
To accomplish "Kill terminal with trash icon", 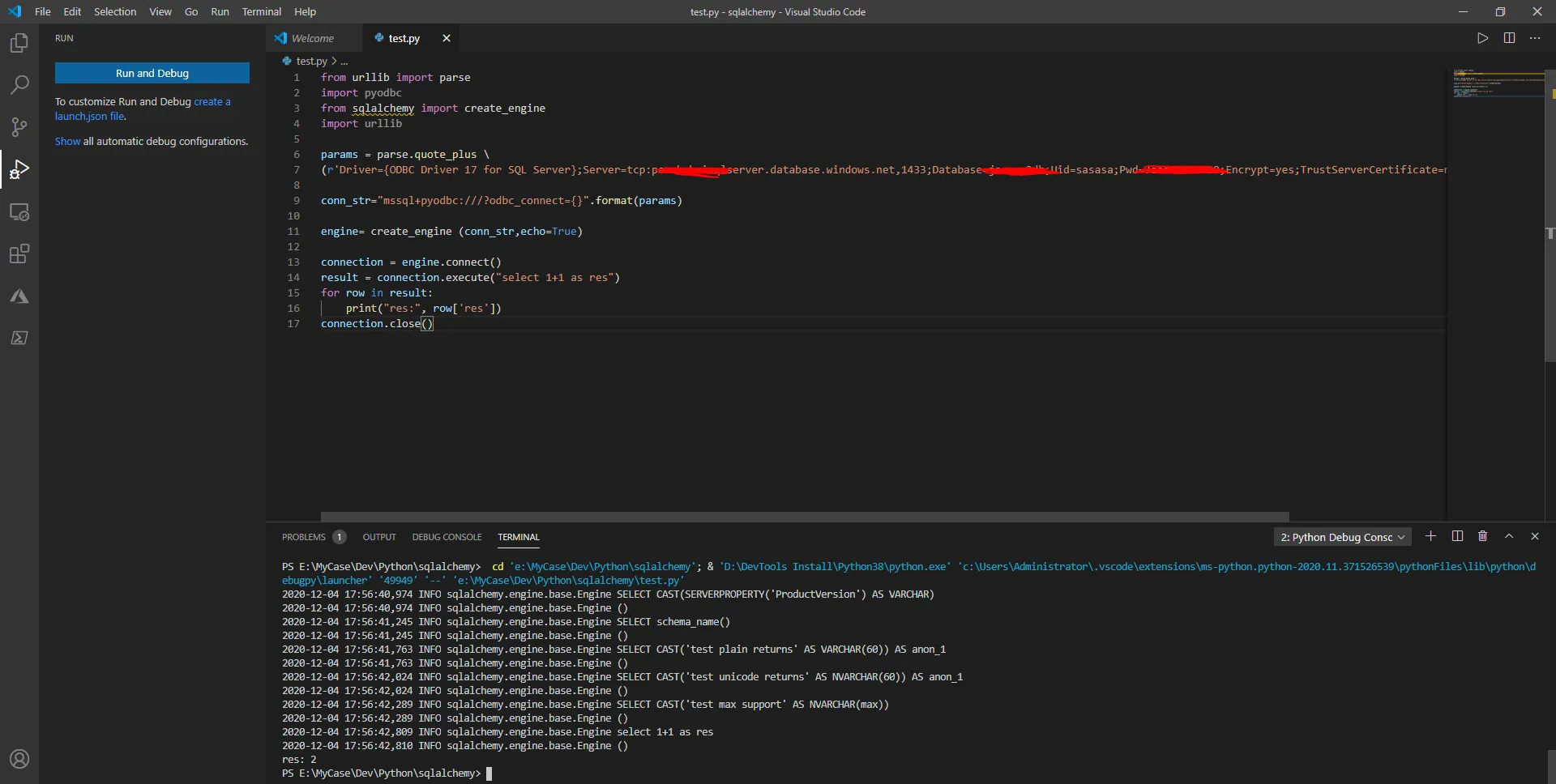I will tap(1482, 536).
